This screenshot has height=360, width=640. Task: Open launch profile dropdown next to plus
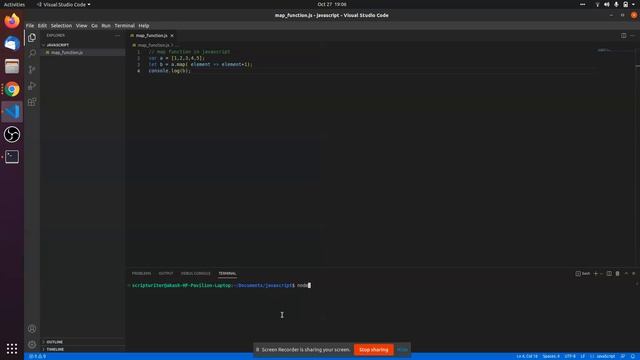pos(601,273)
